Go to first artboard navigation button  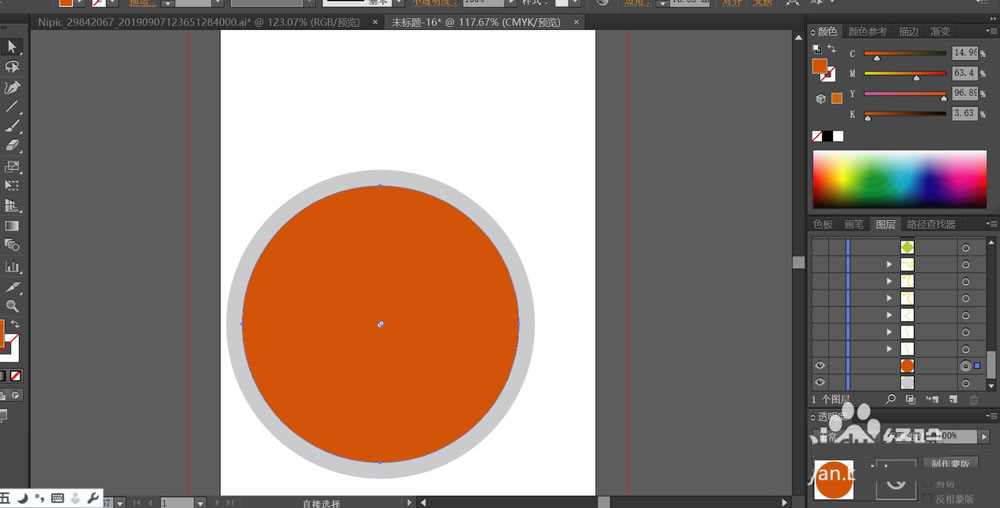136,502
